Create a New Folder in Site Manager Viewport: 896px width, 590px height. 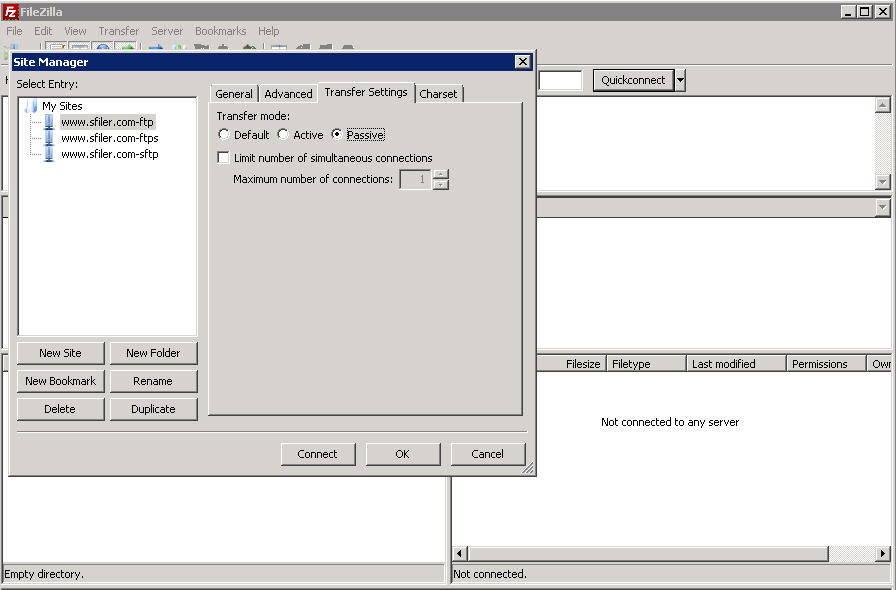coord(153,353)
